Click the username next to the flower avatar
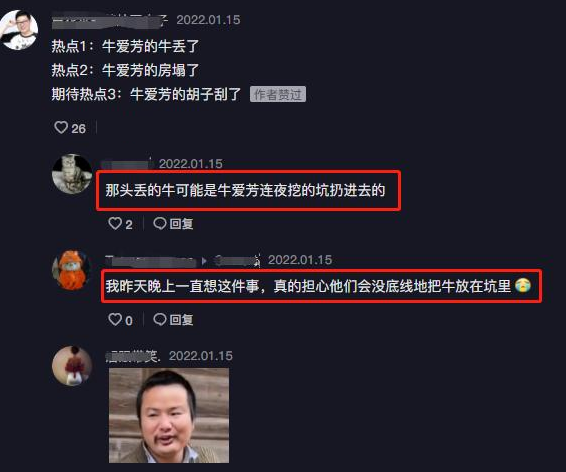Image resolution: width=566 pixels, height=472 pixels. point(132,356)
